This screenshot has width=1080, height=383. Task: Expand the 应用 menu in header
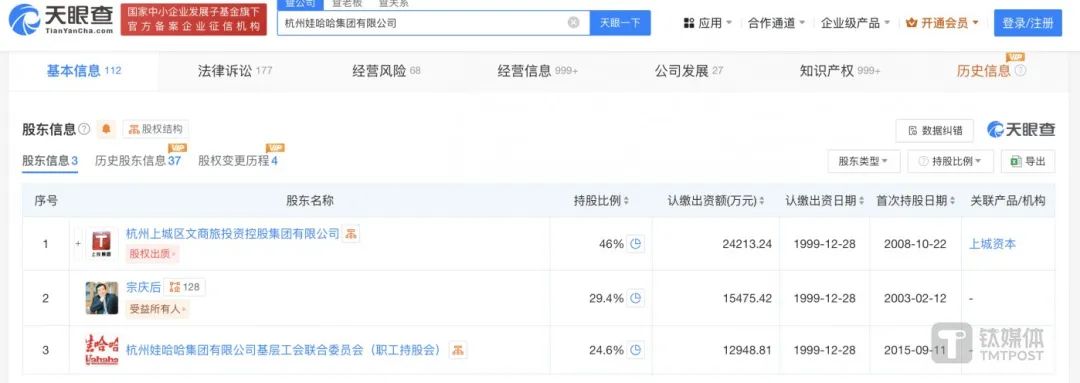pos(707,23)
